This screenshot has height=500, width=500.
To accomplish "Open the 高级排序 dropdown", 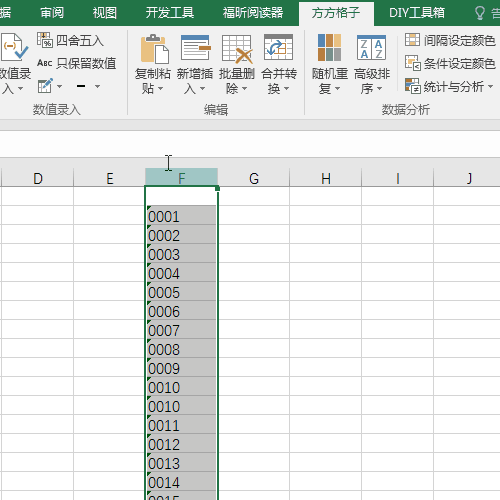I will point(379,89).
